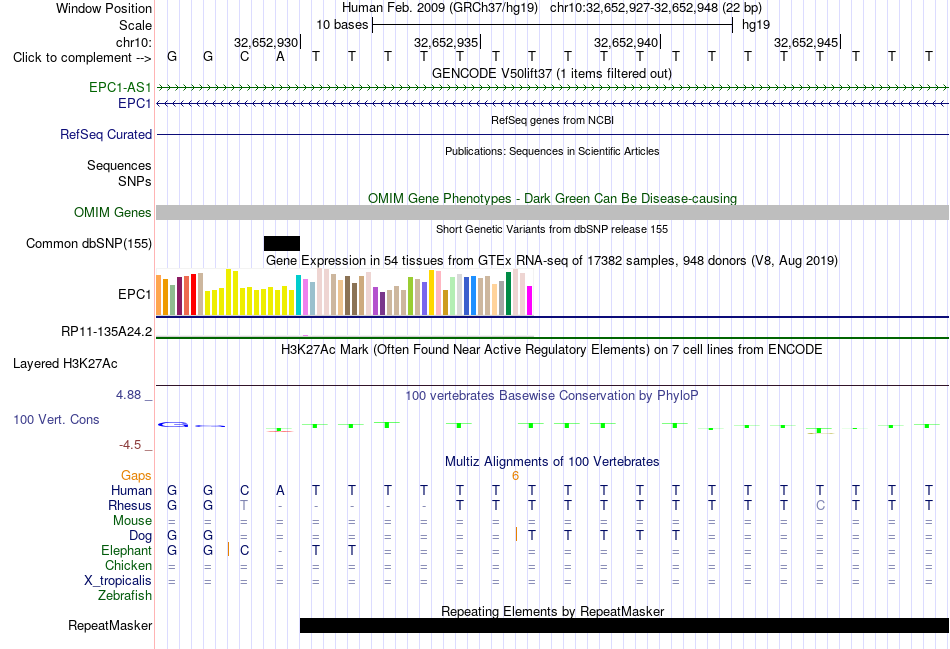Click the Rhesus species label
The height and width of the screenshot is (649, 950).
pyautogui.click(x=130, y=505)
